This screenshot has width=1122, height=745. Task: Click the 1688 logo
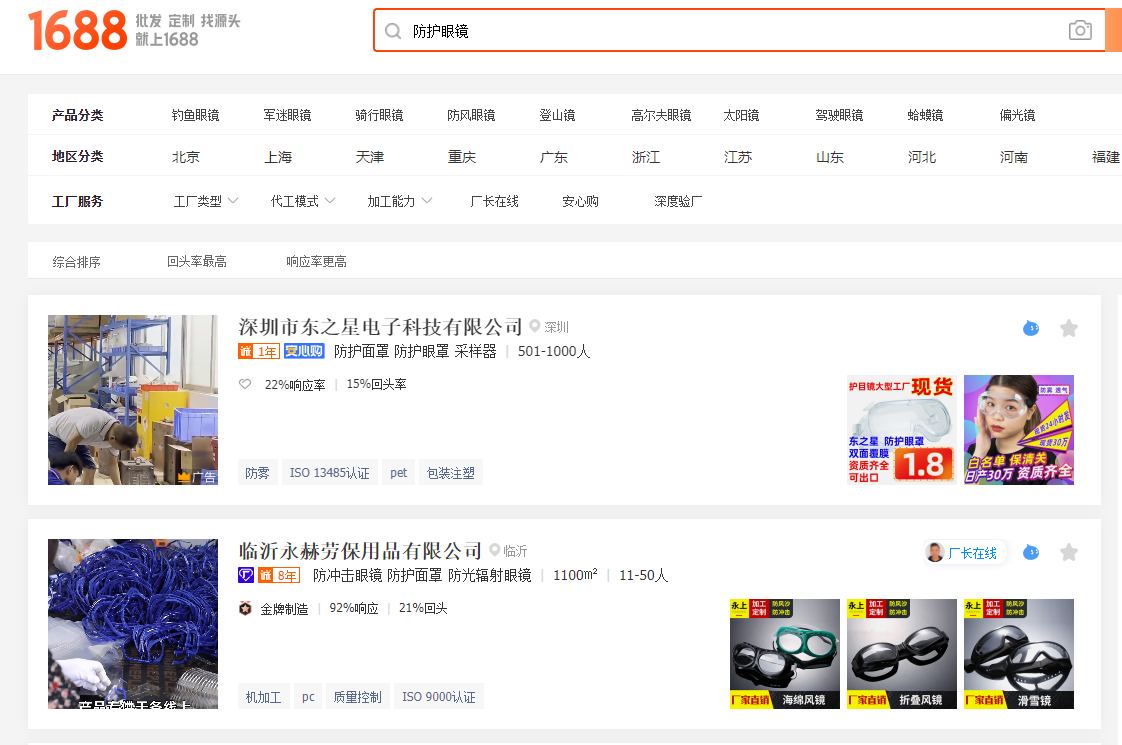coord(77,30)
